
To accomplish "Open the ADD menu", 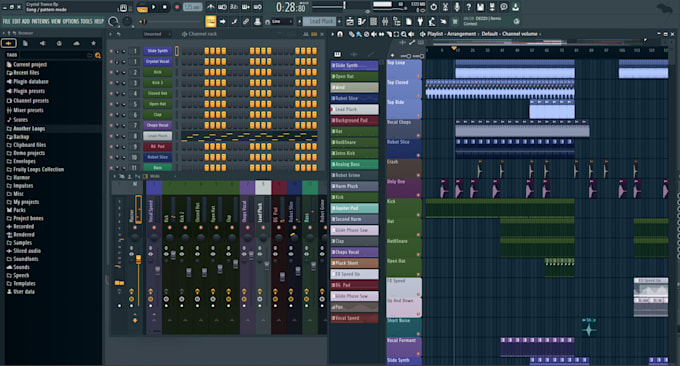I will point(26,21).
